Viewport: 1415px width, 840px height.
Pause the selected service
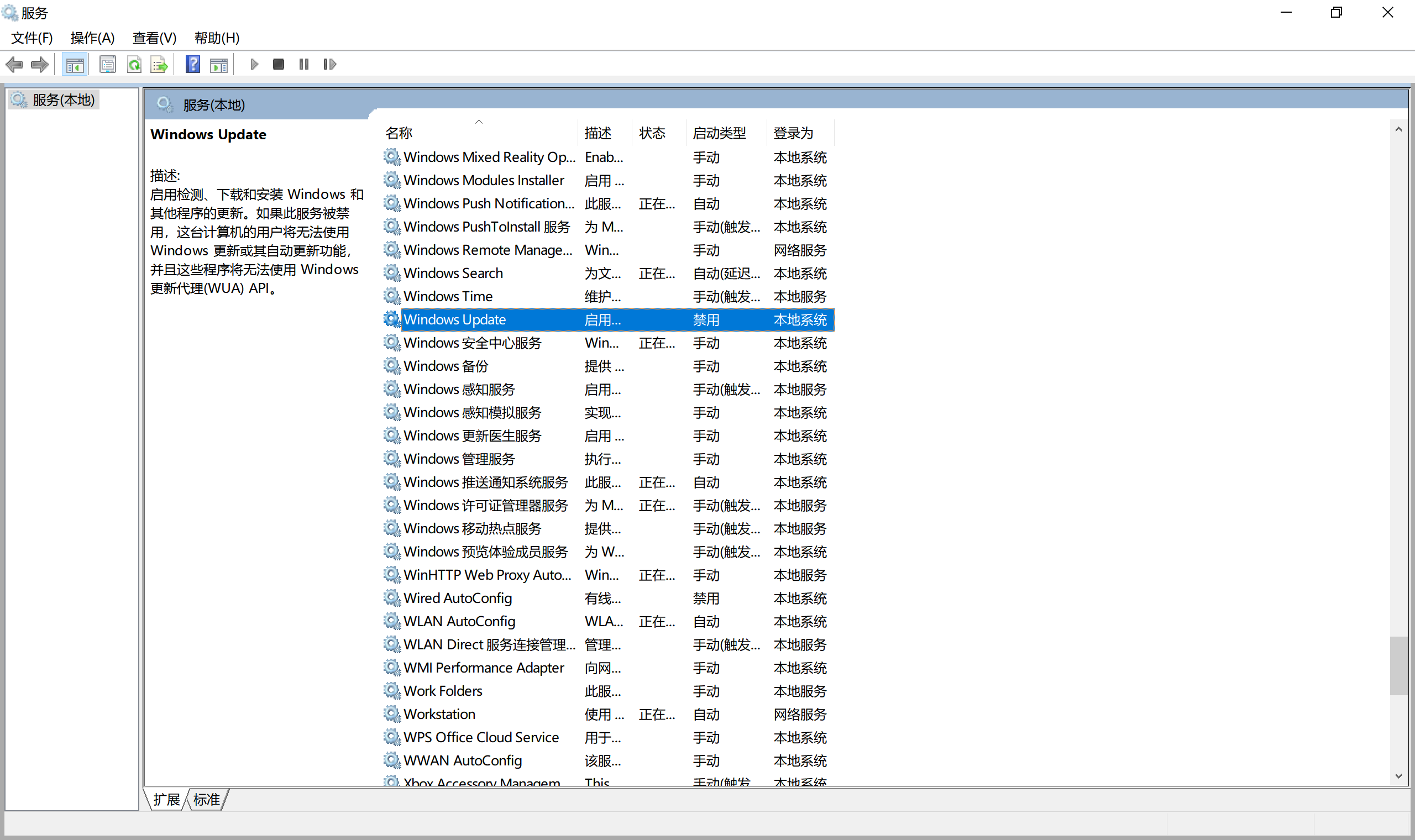point(303,64)
